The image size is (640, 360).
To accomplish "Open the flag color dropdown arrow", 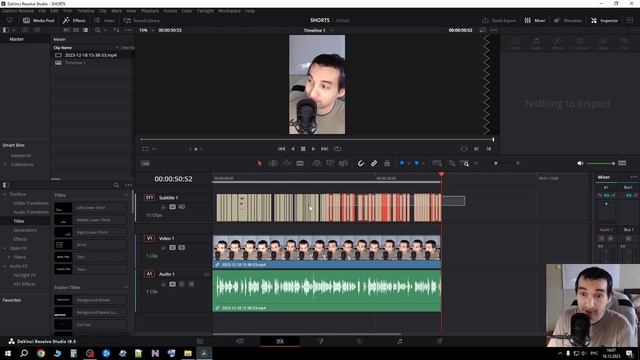I will 408,163.
